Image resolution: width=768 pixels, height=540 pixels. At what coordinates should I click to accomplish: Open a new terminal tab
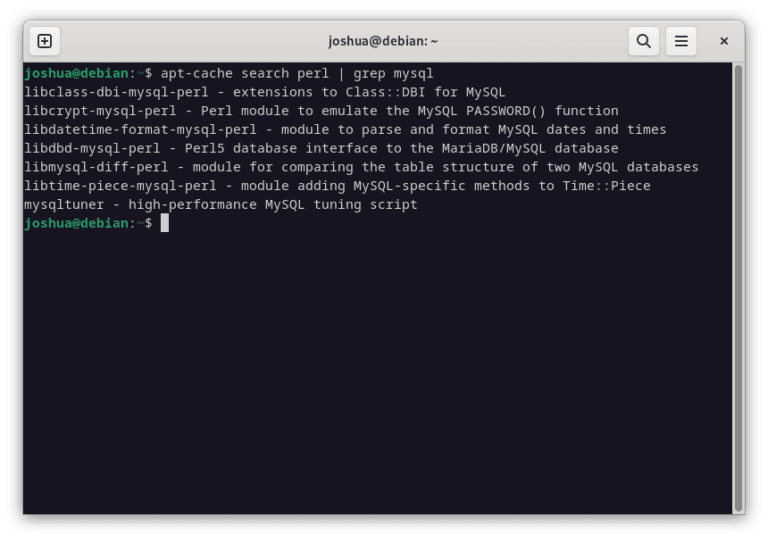(x=45, y=41)
